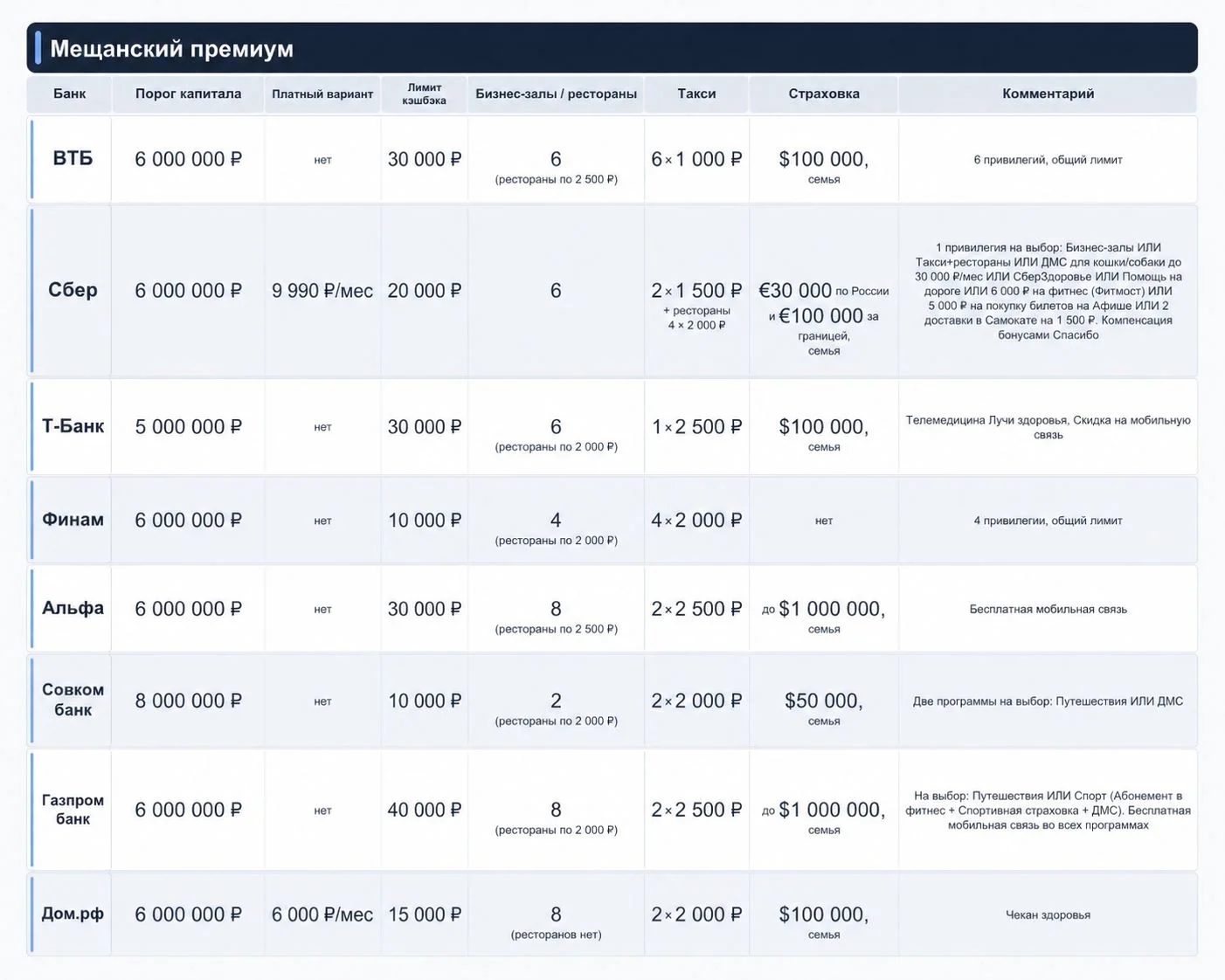Screen dimensions: 1225x980
Task: Select Дом.рф's capital threshold 6 000 000 ₽
Action: click(x=188, y=914)
